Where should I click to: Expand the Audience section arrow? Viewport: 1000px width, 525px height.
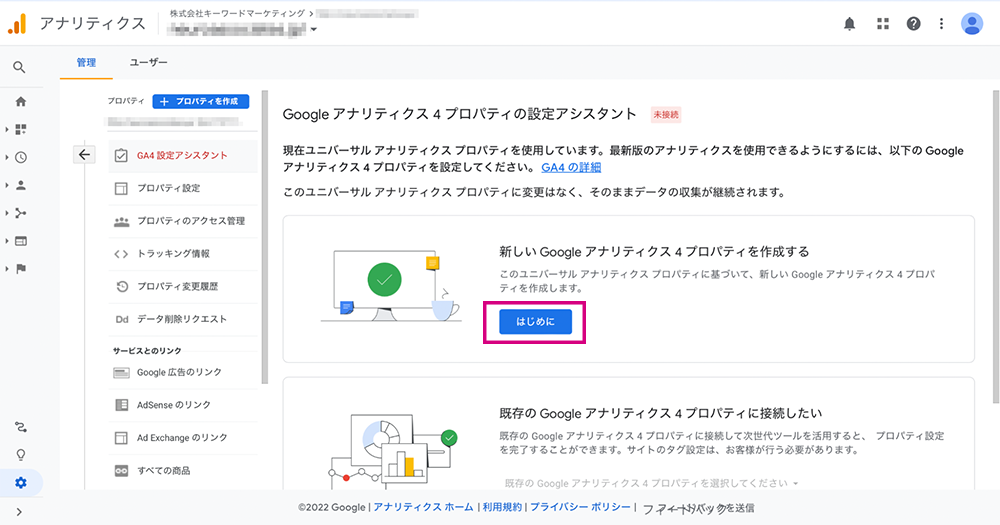tap(6, 186)
